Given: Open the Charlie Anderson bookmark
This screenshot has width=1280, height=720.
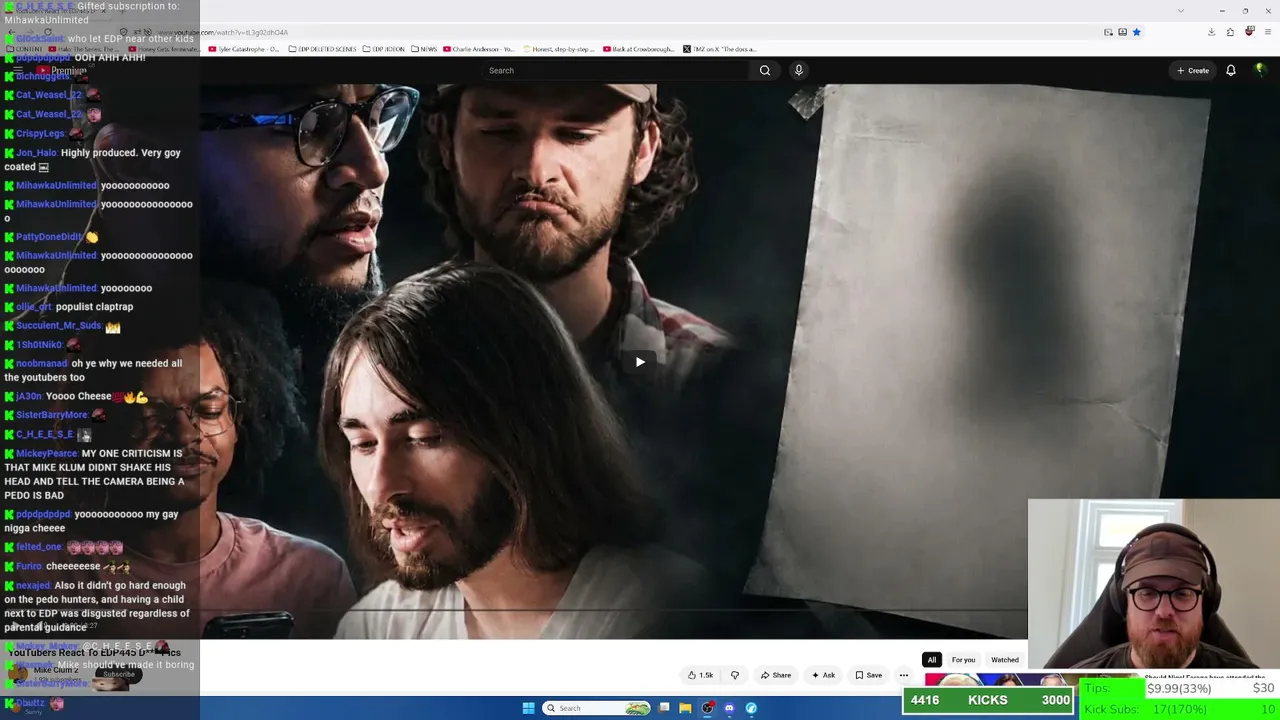Looking at the screenshot, I should 479,49.
